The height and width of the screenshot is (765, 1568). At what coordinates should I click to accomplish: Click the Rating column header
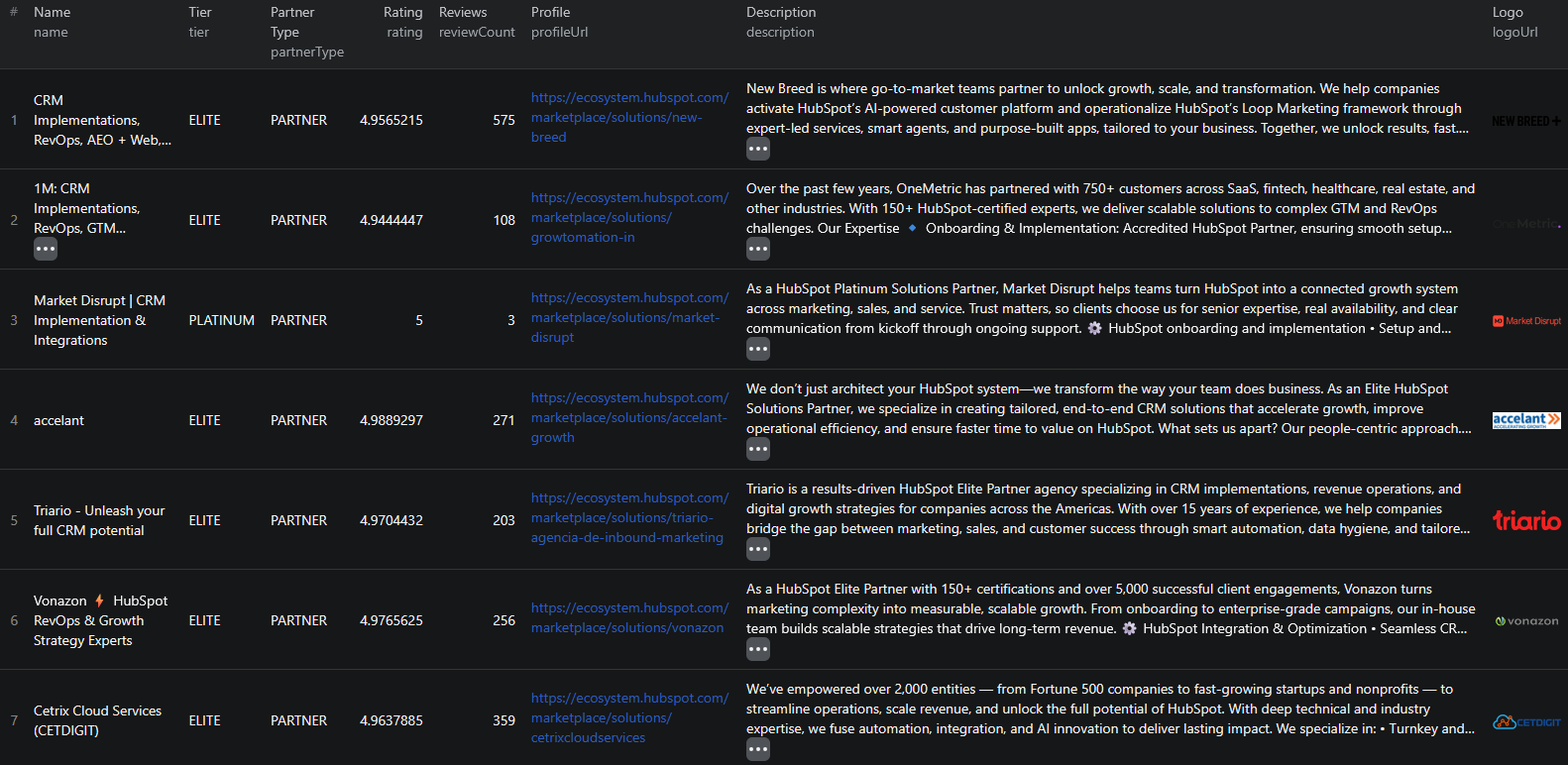tap(402, 13)
